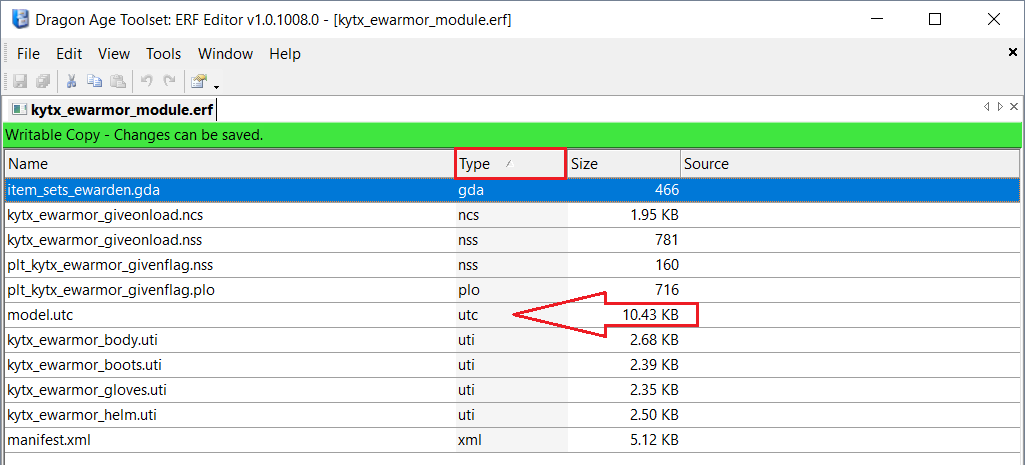Click the 1.95 KB size cell
This screenshot has height=465, width=1025.
[623, 215]
